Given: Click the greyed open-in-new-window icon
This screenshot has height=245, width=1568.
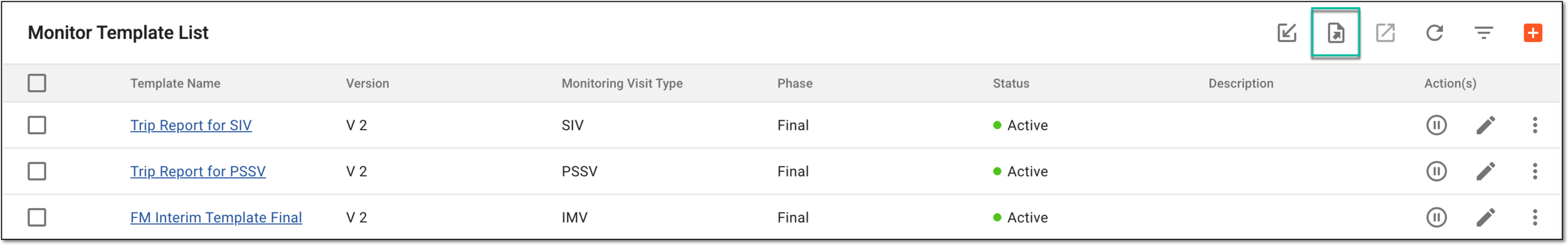Looking at the screenshot, I should (x=1385, y=33).
